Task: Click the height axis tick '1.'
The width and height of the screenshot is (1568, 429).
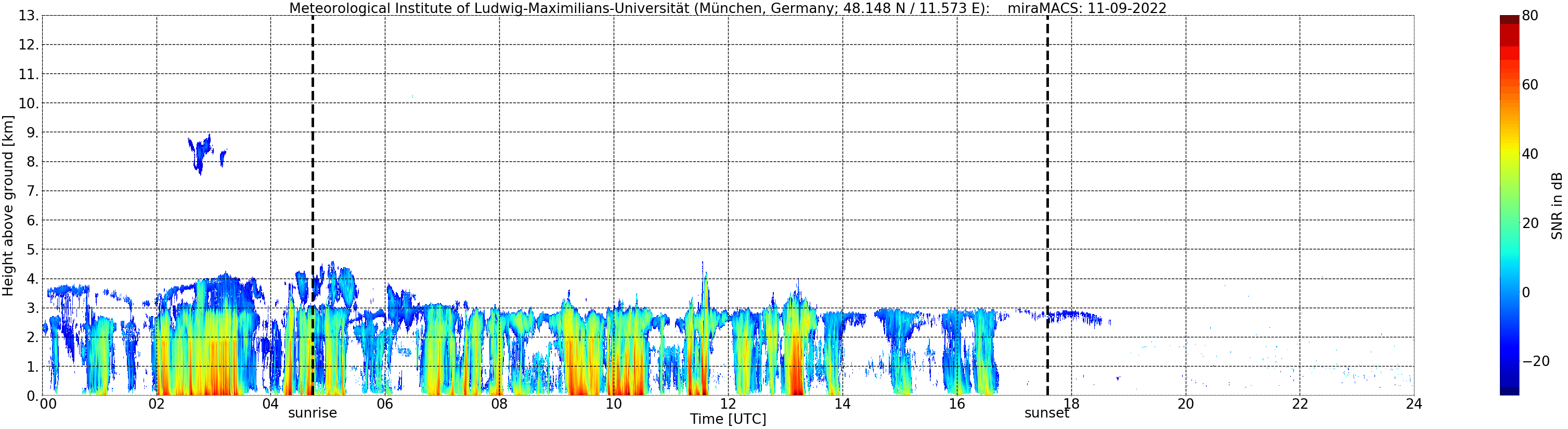Action: [33, 367]
